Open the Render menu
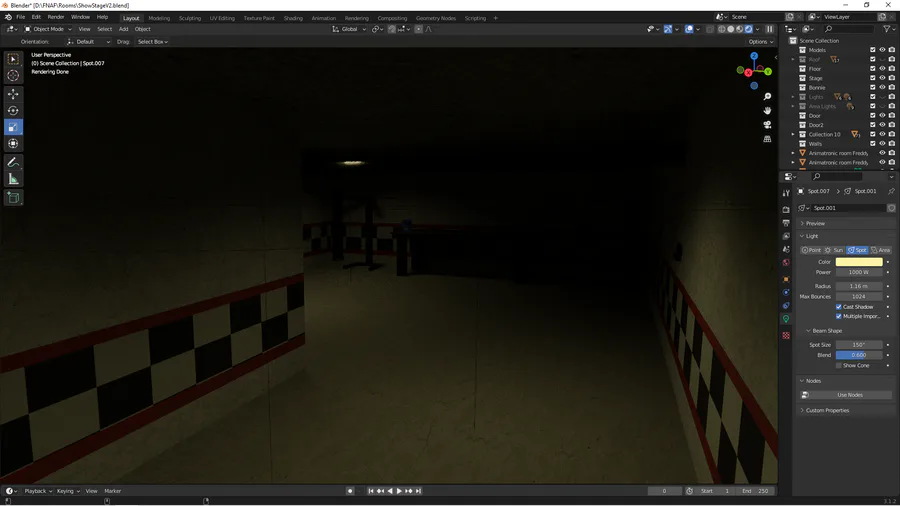900x506 pixels. pos(56,17)
